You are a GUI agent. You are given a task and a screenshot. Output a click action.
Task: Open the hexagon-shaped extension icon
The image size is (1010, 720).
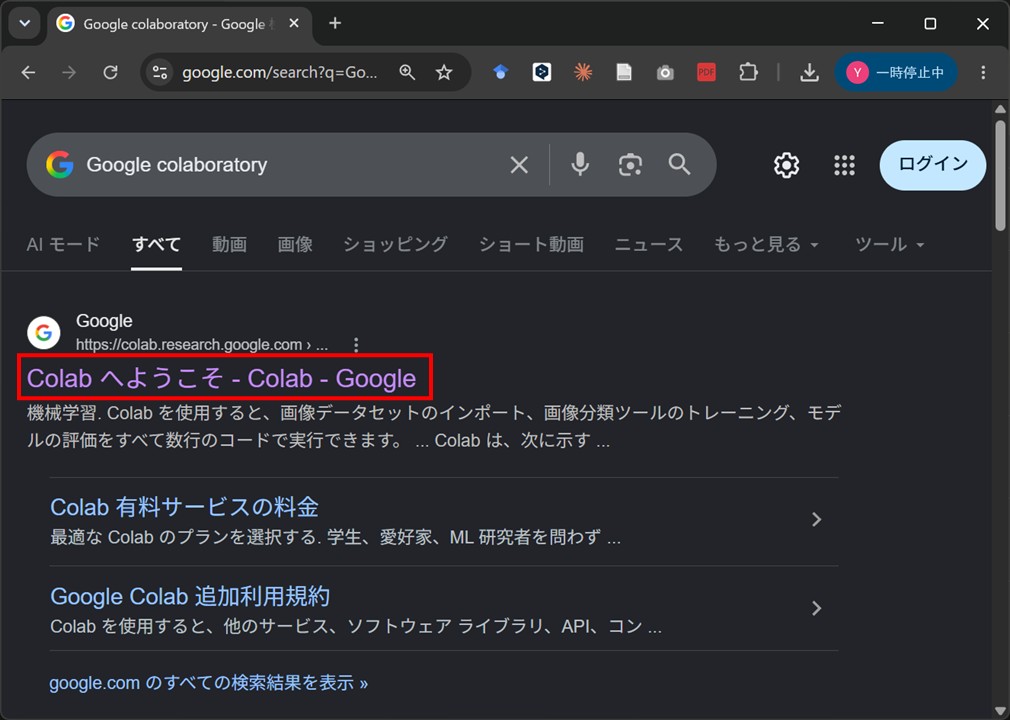click(542, 72)
